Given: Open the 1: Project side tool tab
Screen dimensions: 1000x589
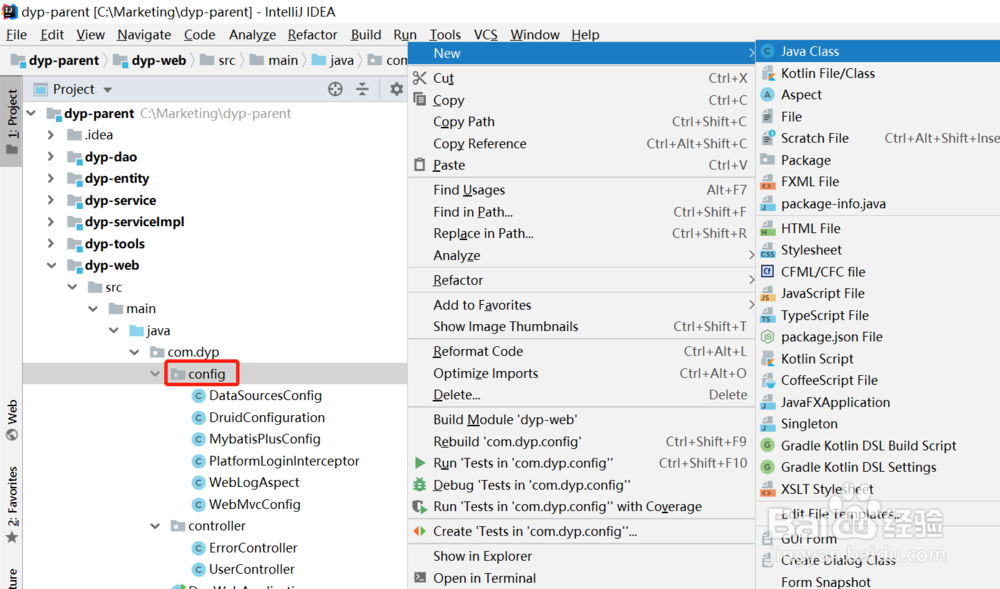Looking at the screenshot, I should (11, 122).
